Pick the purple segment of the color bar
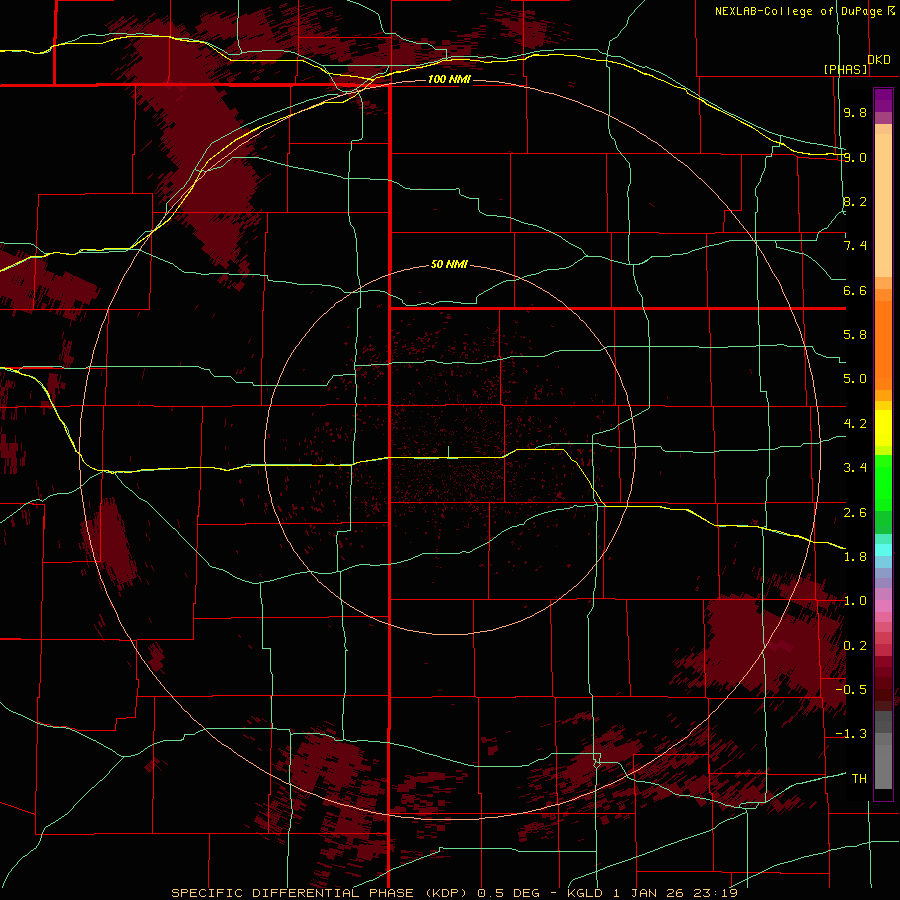 click(883, 100)
